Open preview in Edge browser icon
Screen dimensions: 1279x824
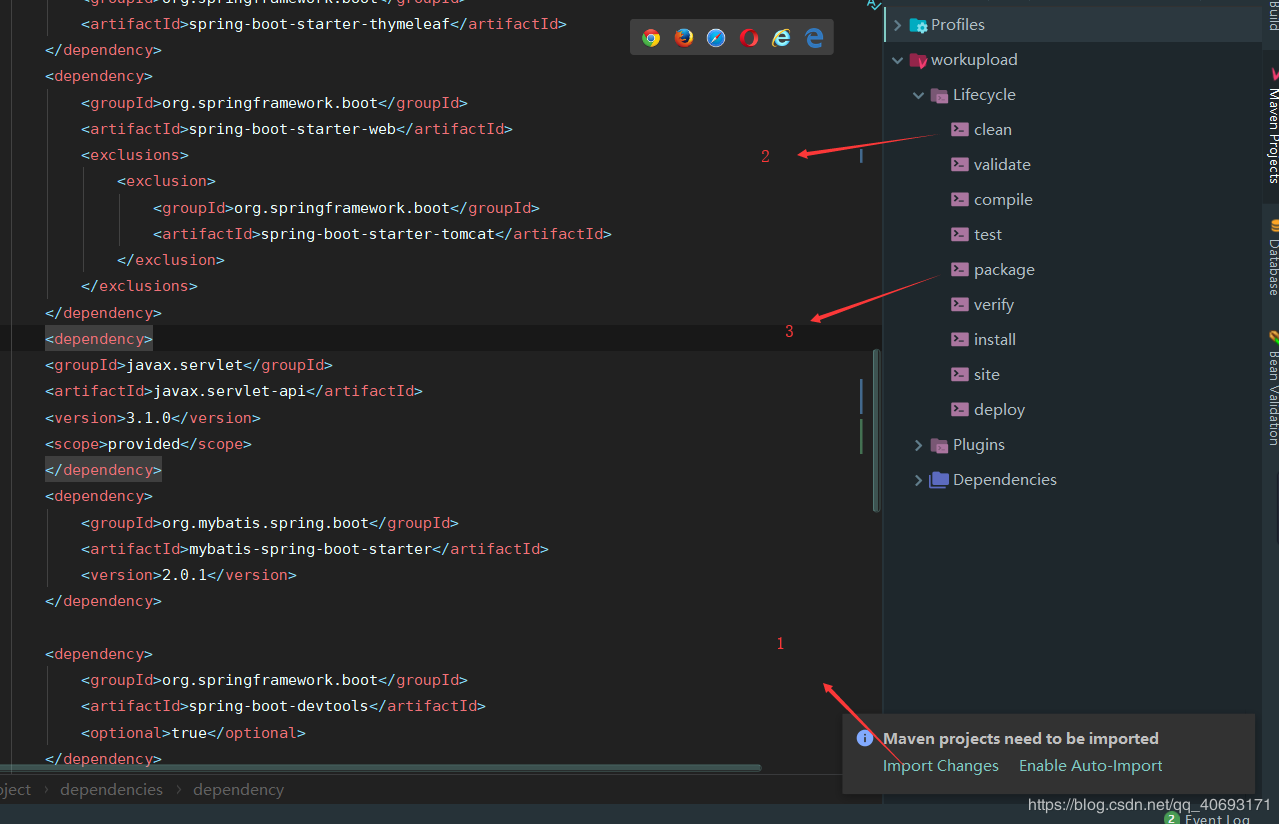(814, 38)
